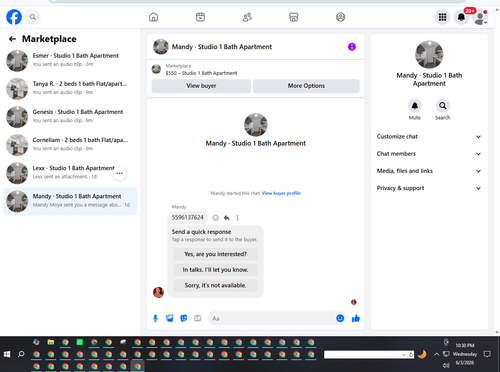Open the notifications bell
This screenshot has width=500, height=372.
(461, 17)
